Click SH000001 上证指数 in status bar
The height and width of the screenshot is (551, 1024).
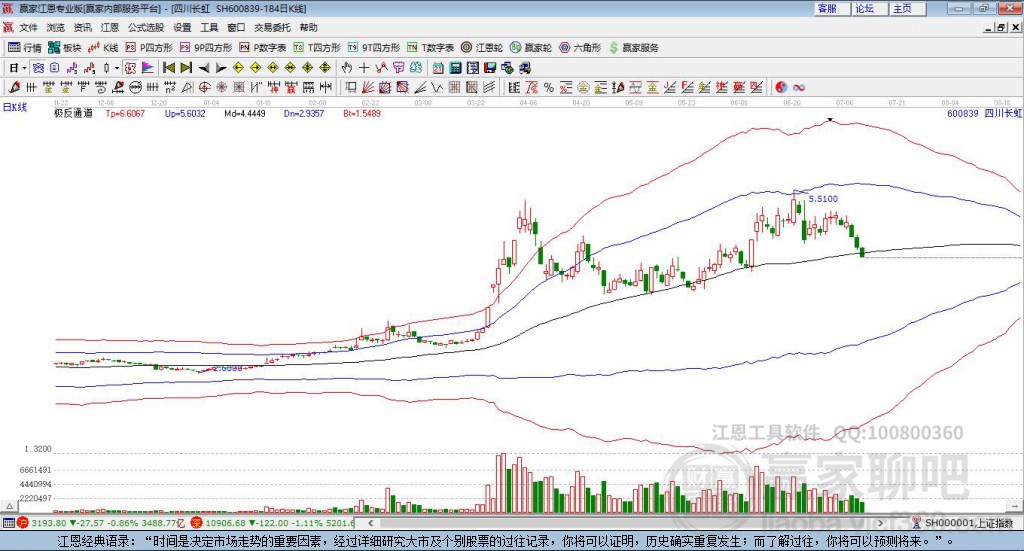pos(968,523)
